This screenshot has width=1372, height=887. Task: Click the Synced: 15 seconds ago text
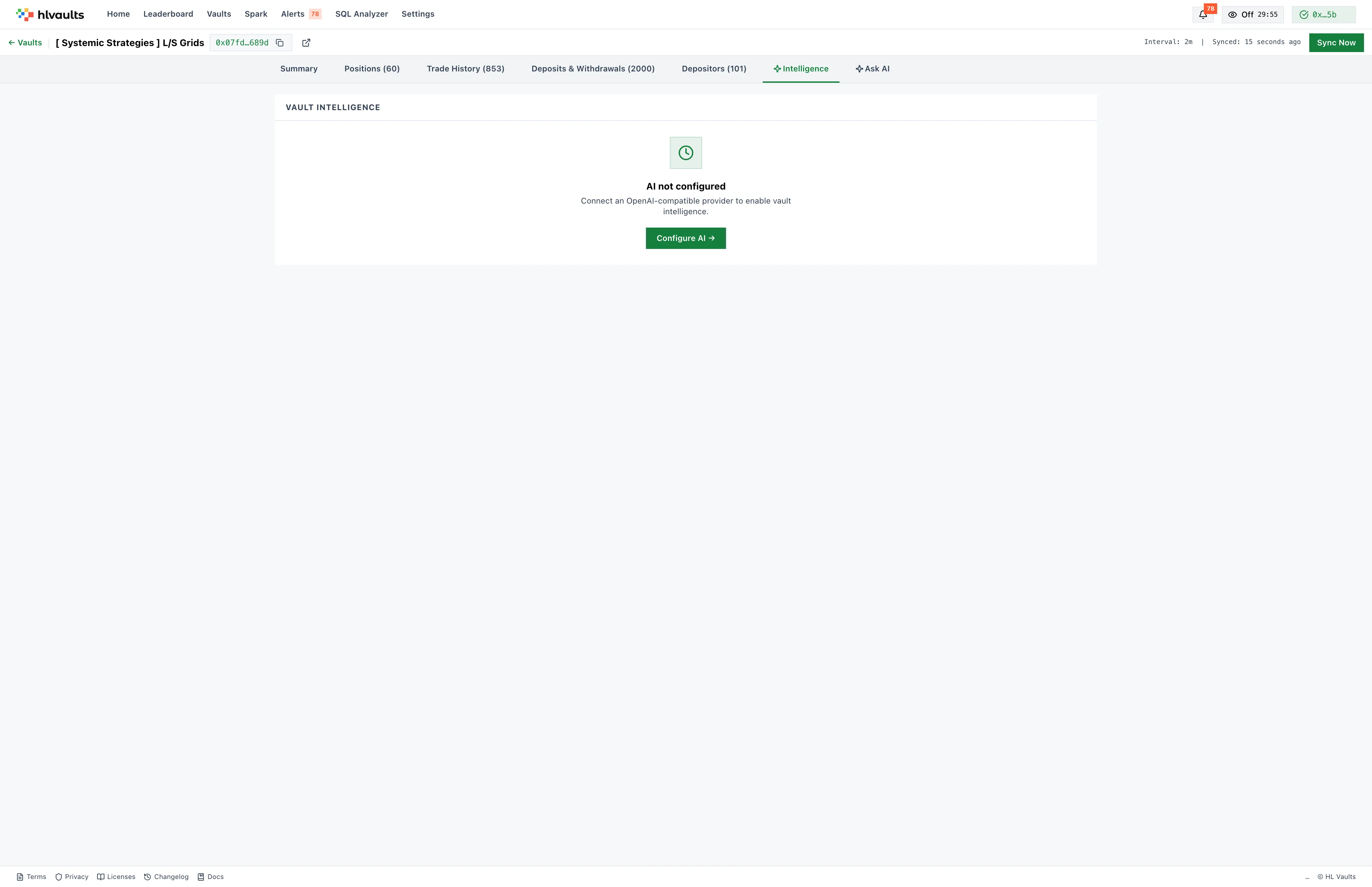1256,42
